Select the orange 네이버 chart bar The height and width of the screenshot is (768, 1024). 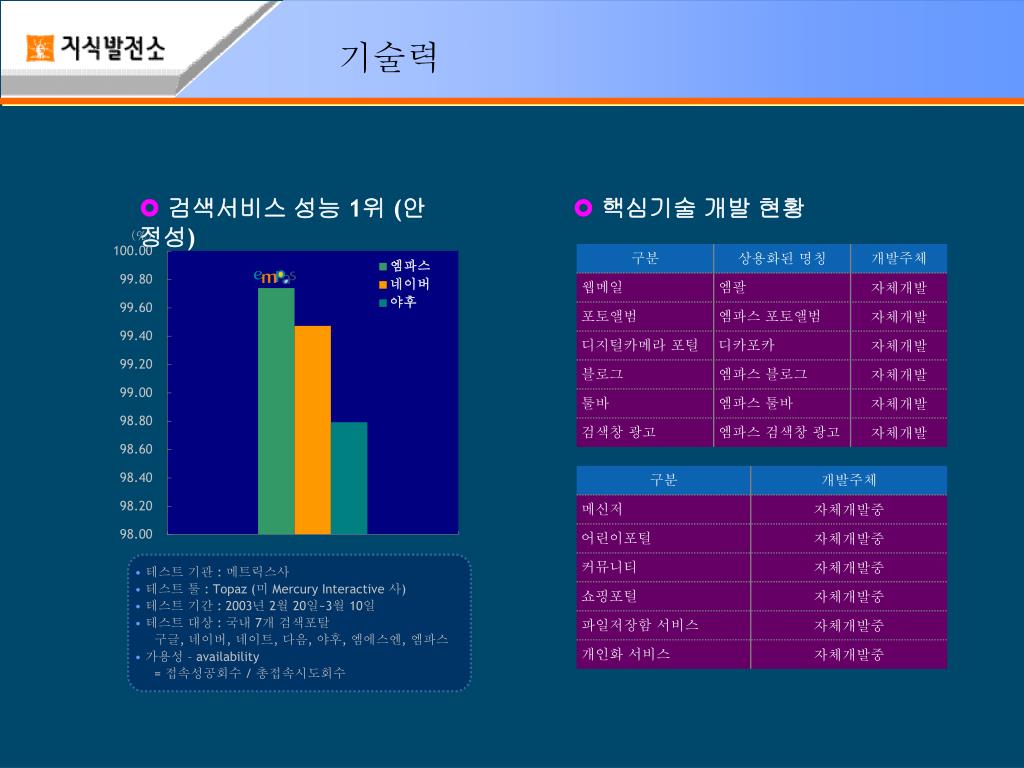(313, 430)
